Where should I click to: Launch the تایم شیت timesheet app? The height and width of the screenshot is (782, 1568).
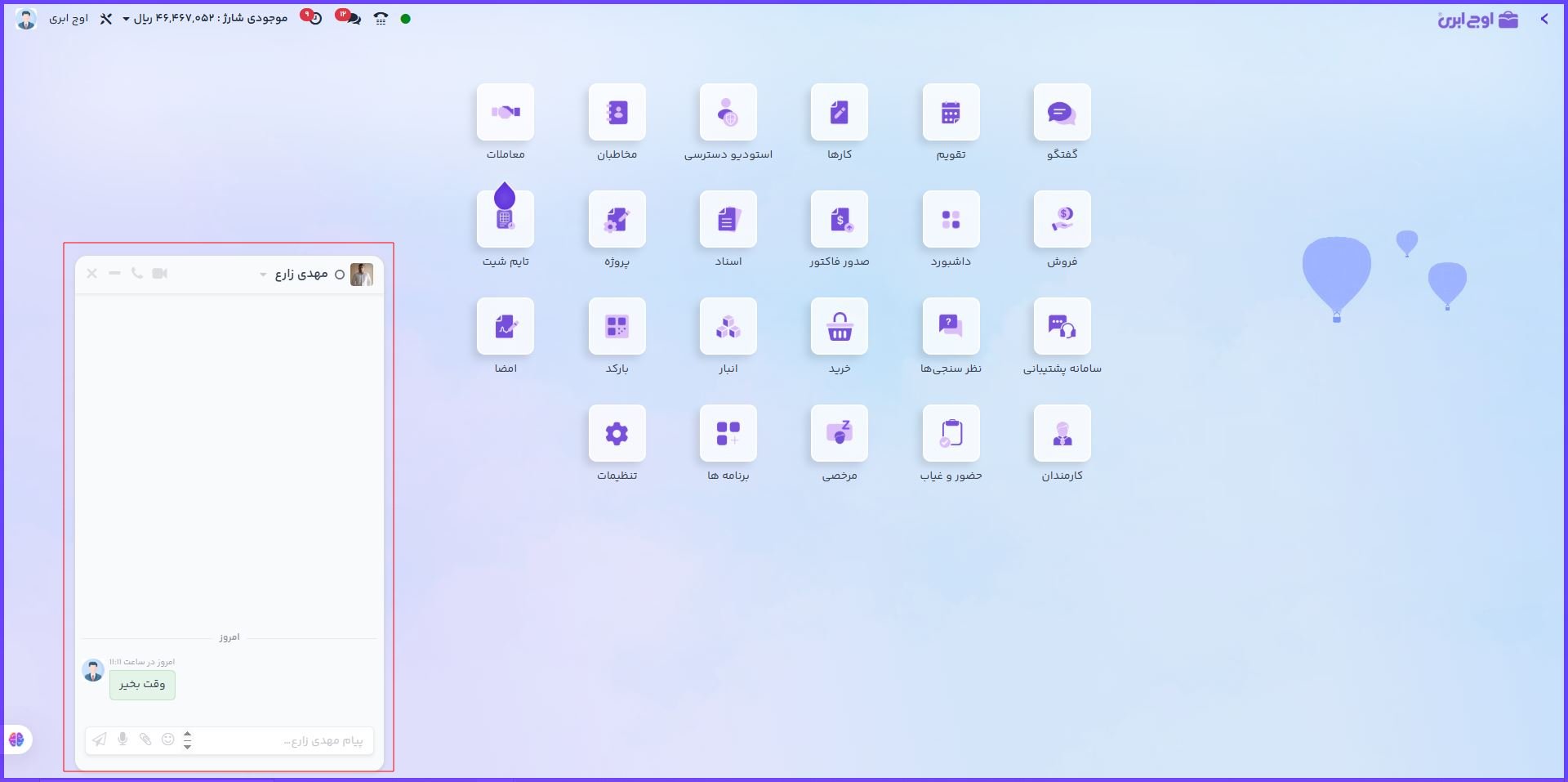(x=505, y=220)
